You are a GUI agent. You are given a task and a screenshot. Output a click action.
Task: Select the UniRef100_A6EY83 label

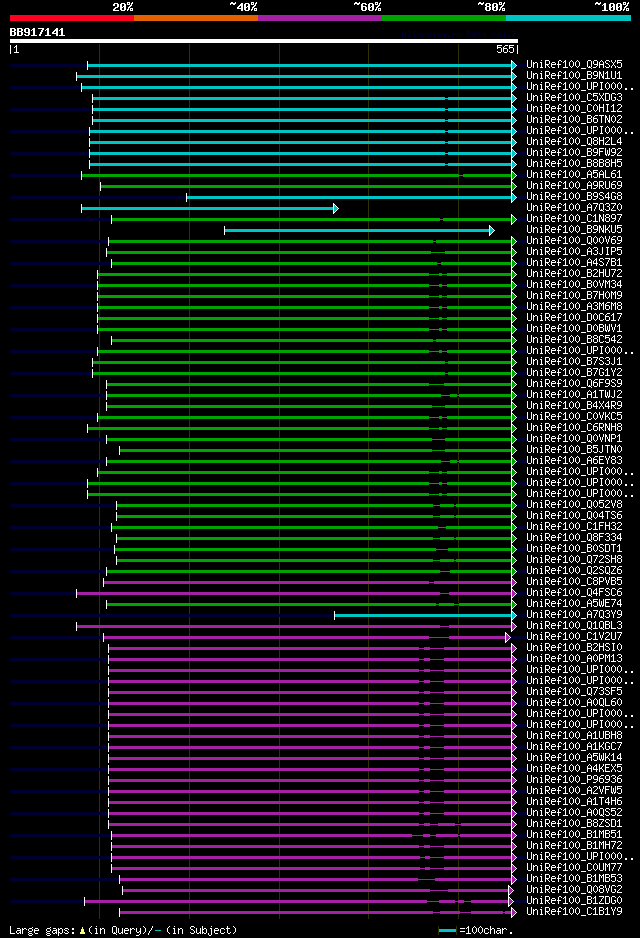(574, 460)
